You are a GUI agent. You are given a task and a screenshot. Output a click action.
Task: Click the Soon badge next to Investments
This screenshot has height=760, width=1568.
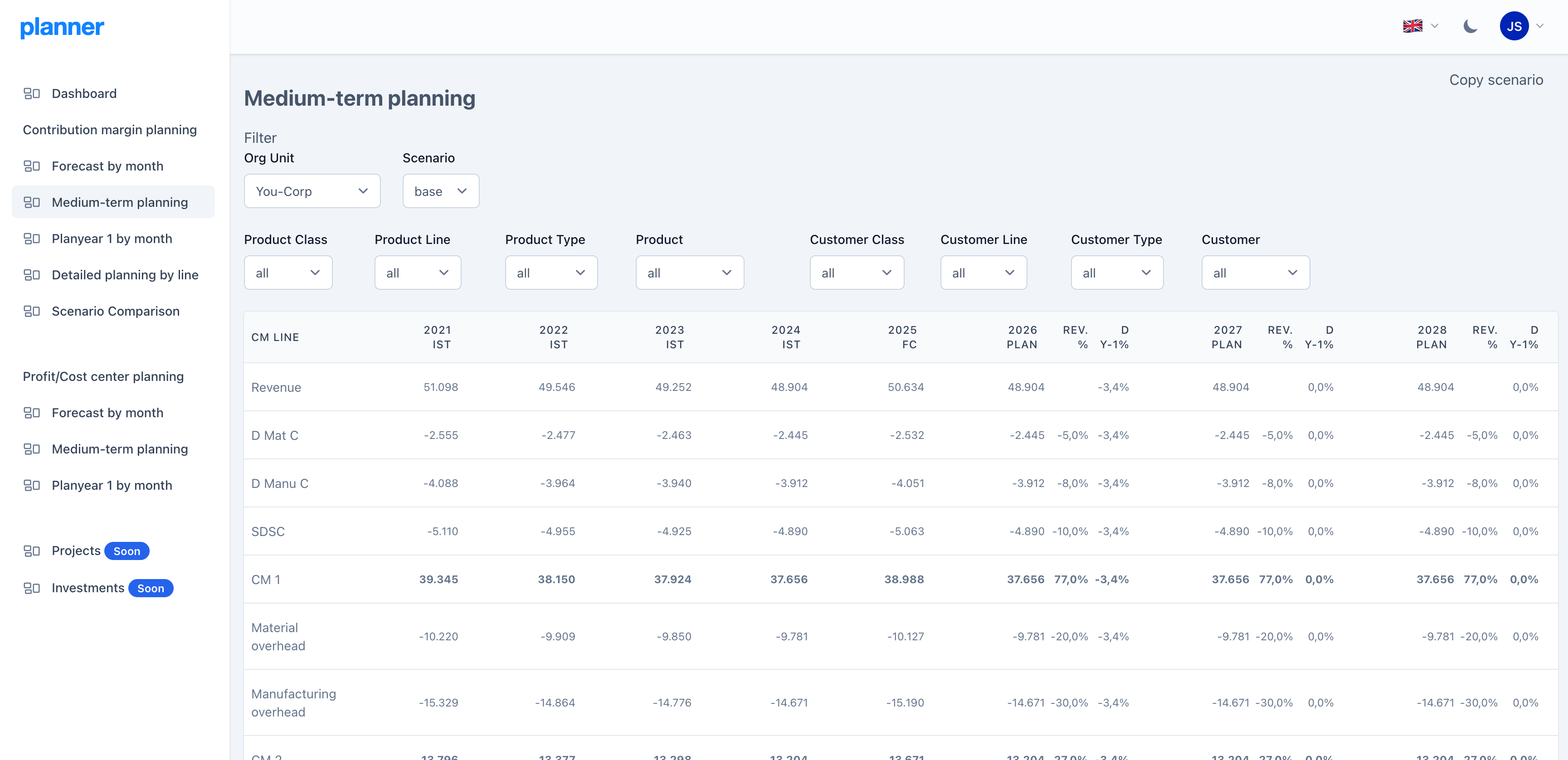pos(151,589)
